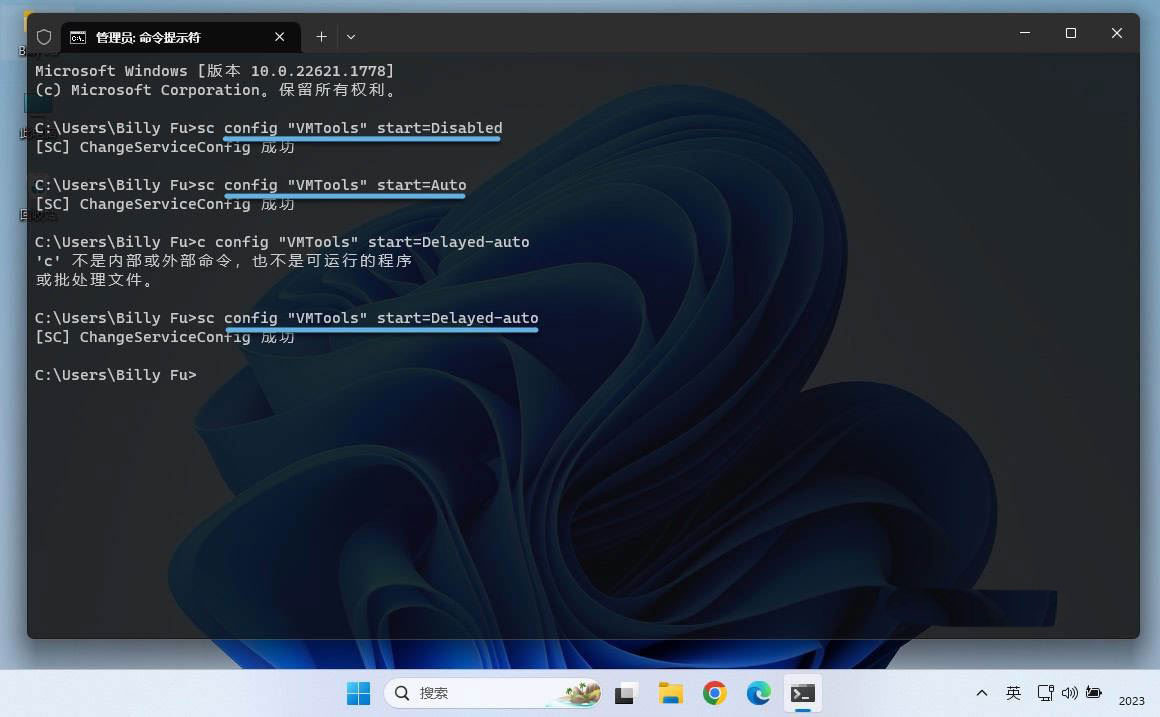The image size is (1160, 717).
Task: Add a new terminal tab with plus button
Action: tap(321, 37)
